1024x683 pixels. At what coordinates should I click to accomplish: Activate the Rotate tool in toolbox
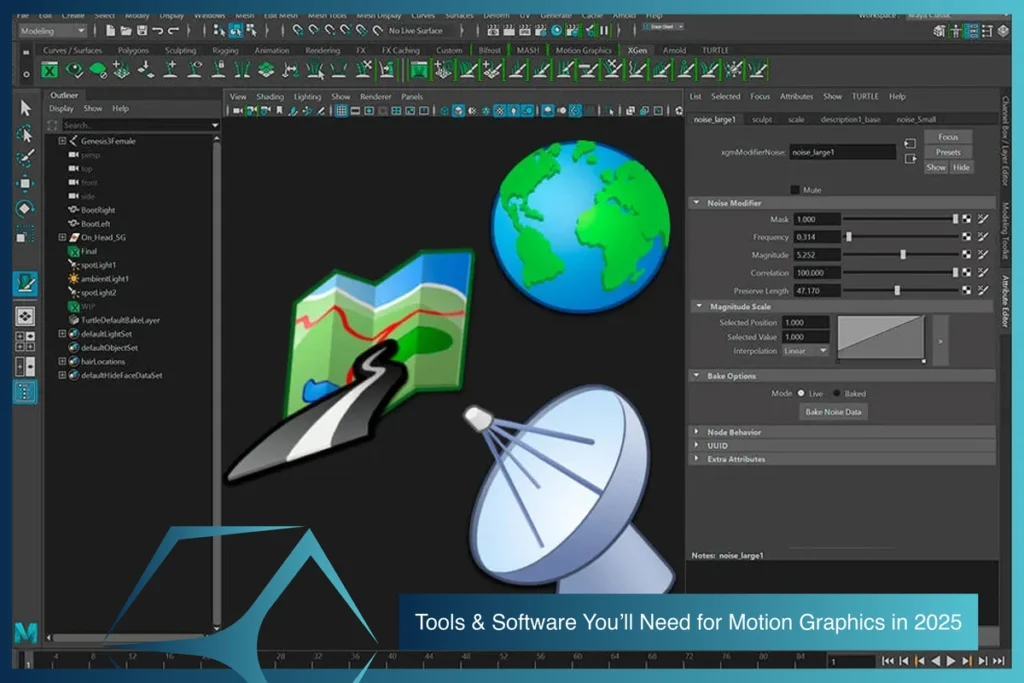tap(26, 209)
